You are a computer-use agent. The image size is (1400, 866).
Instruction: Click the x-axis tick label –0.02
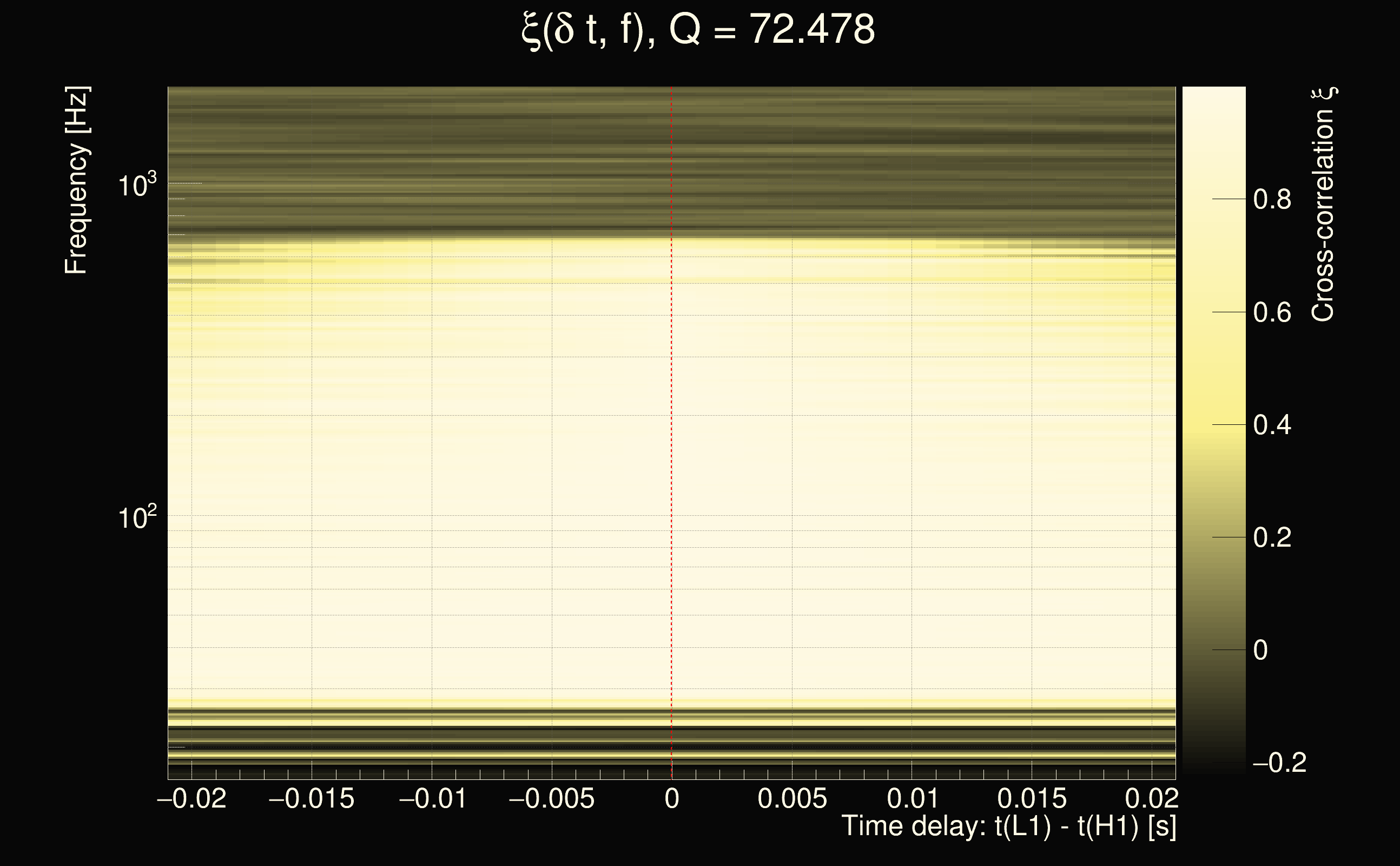click(x=191, y=798)
